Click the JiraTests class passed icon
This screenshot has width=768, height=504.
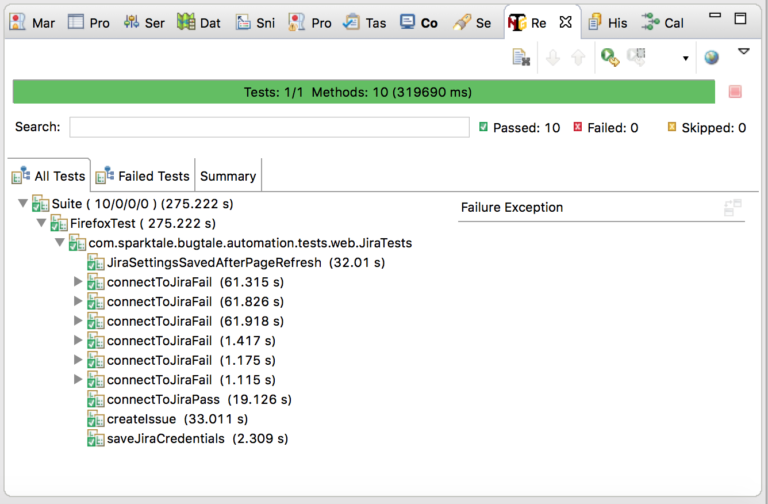tap(77, 243)
